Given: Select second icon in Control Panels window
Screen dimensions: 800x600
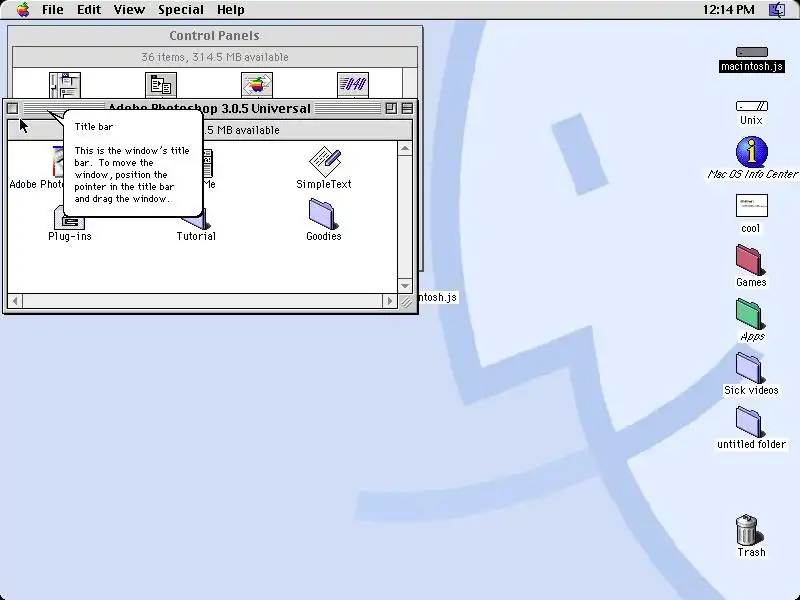Looking at the screenshot, I should (x=161, y=85).
